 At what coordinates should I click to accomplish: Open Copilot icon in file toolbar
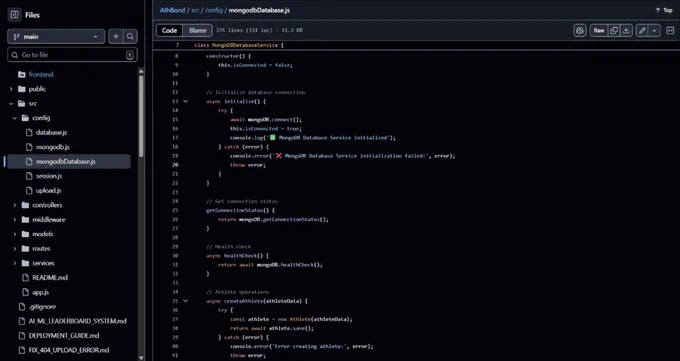point(580,30)
